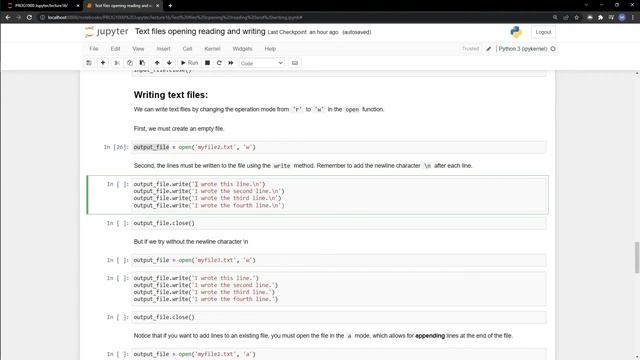Reload the page in the browser

click(29, 18)
